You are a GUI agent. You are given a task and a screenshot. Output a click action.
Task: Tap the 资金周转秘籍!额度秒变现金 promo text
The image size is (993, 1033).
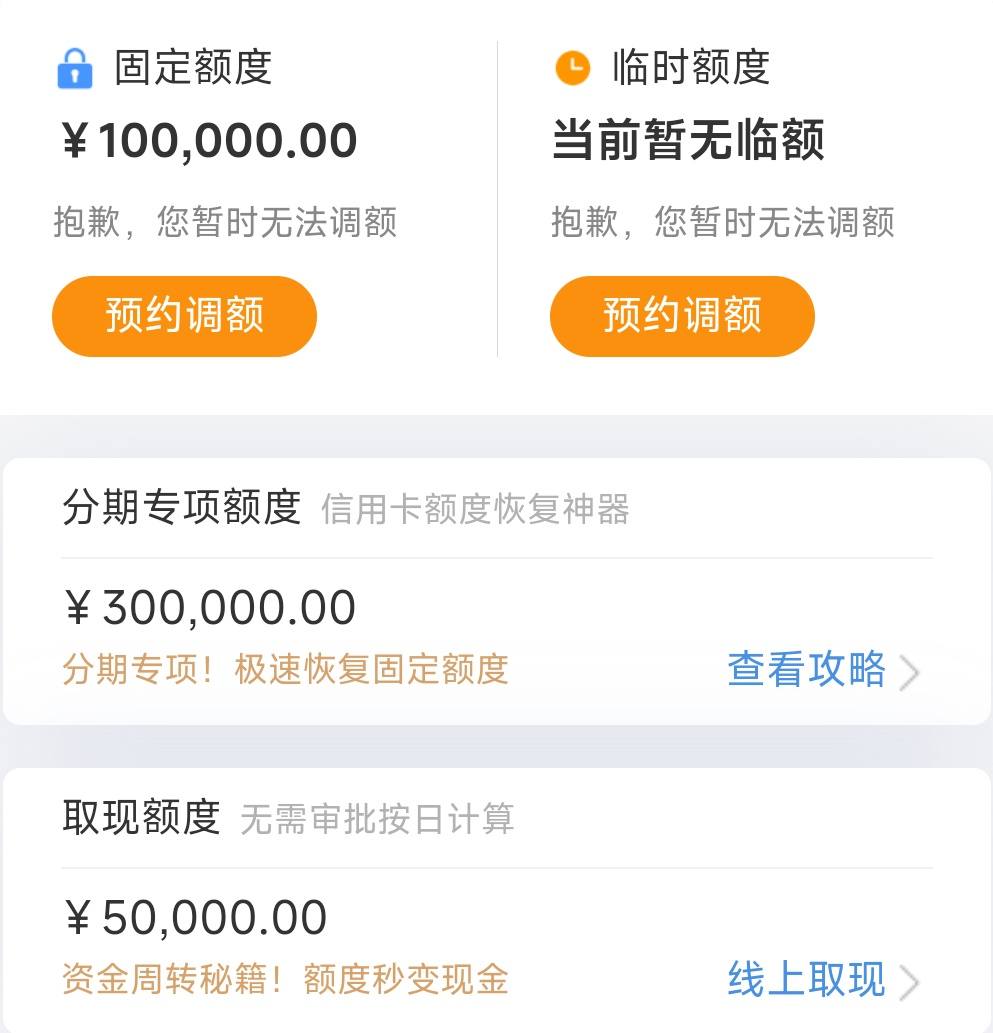click(x=285, y=980)
